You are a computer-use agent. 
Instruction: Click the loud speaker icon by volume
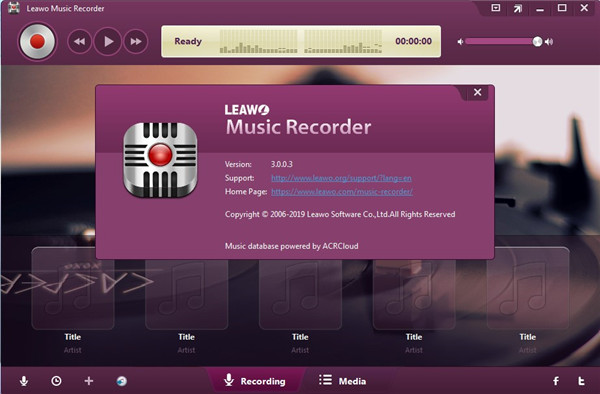[549, 42]
